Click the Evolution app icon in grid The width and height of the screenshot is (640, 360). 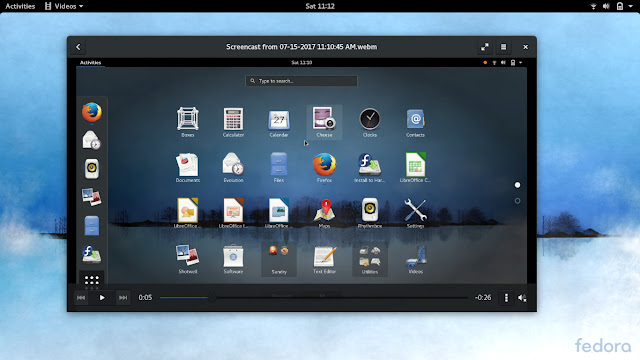233,167
